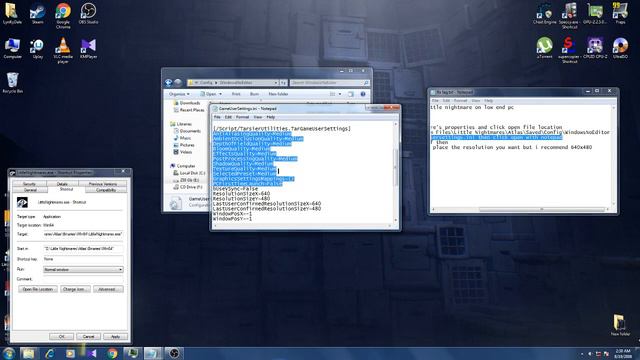Select the KMPlayer desktop shortcut
This screenshot has height=360, width=640.
click(88, 49)
